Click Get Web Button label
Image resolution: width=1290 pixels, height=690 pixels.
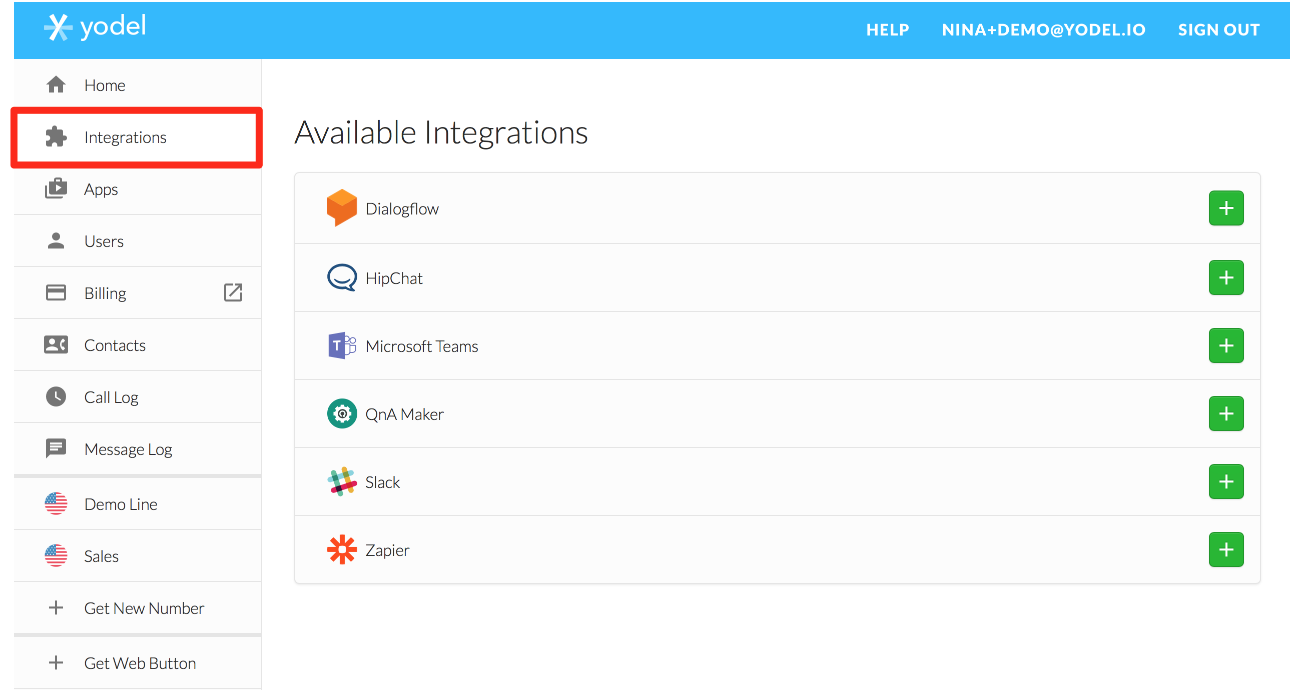140,663
